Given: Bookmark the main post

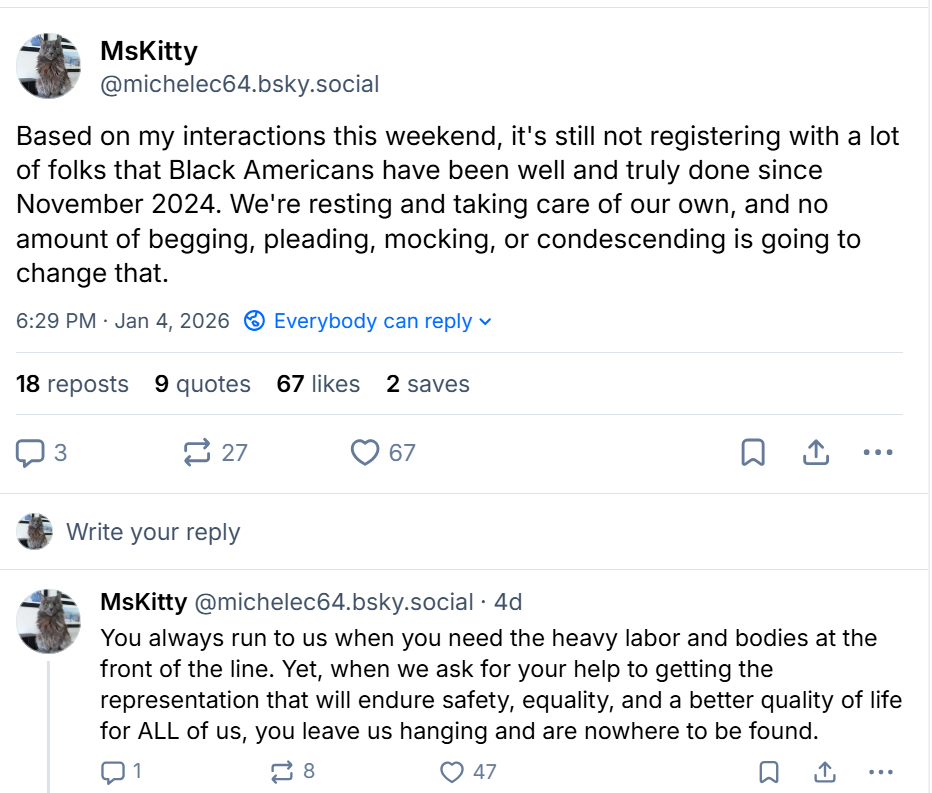Looking at the screenshot, I should 753,453.
